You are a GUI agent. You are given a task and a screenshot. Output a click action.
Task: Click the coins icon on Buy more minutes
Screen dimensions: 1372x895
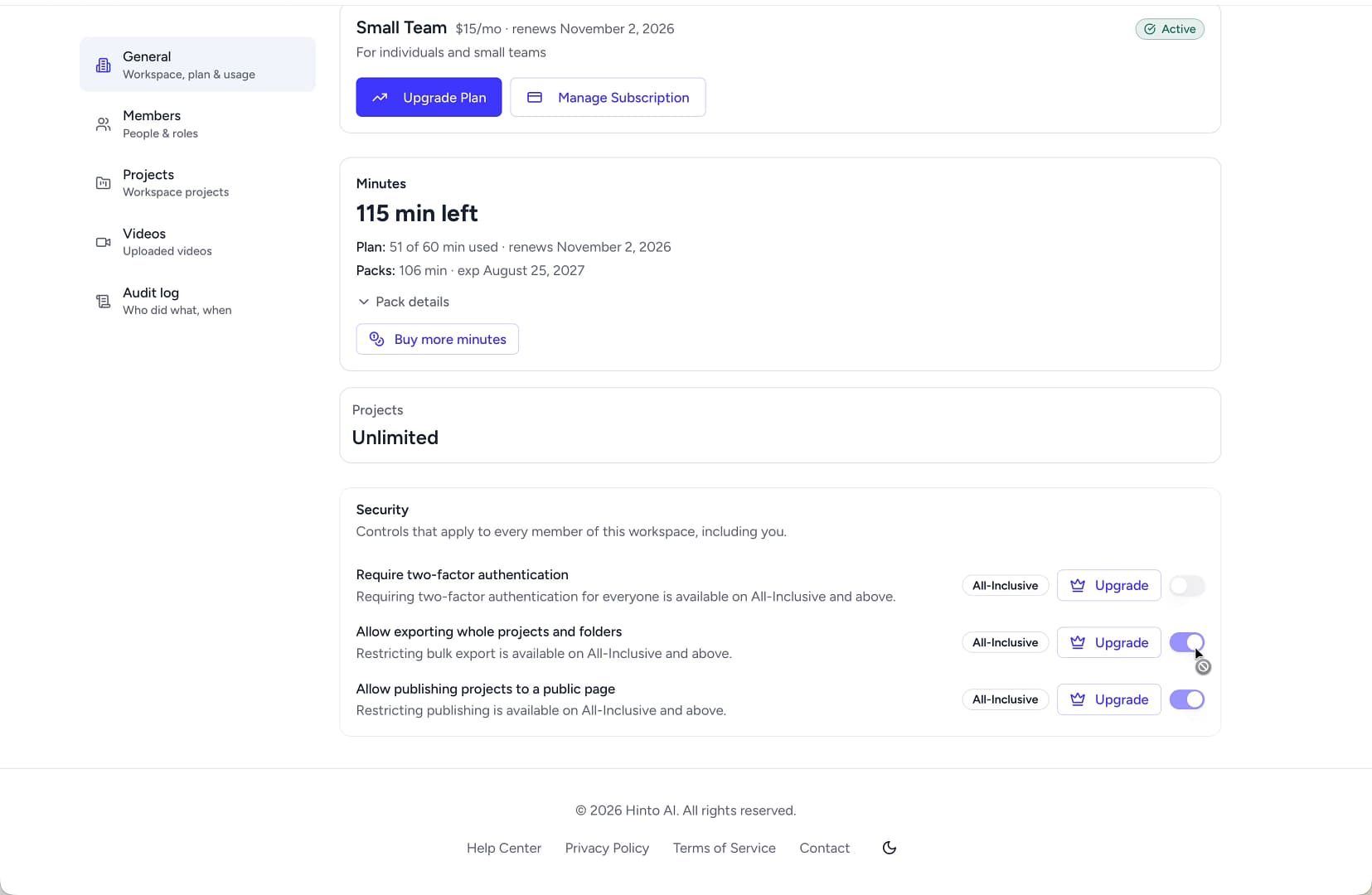coord(376,339)
